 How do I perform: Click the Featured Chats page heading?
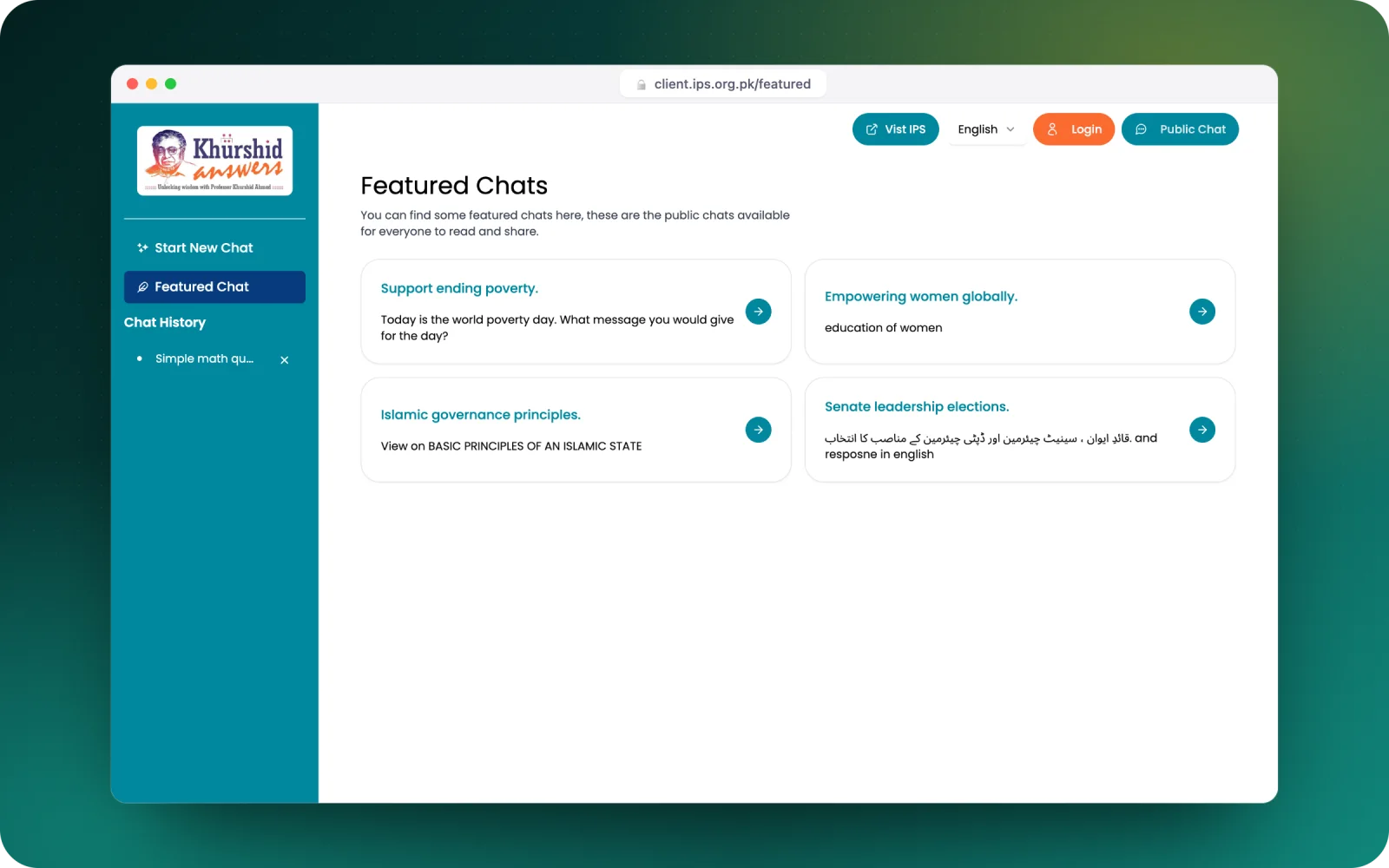coord(454,186)
